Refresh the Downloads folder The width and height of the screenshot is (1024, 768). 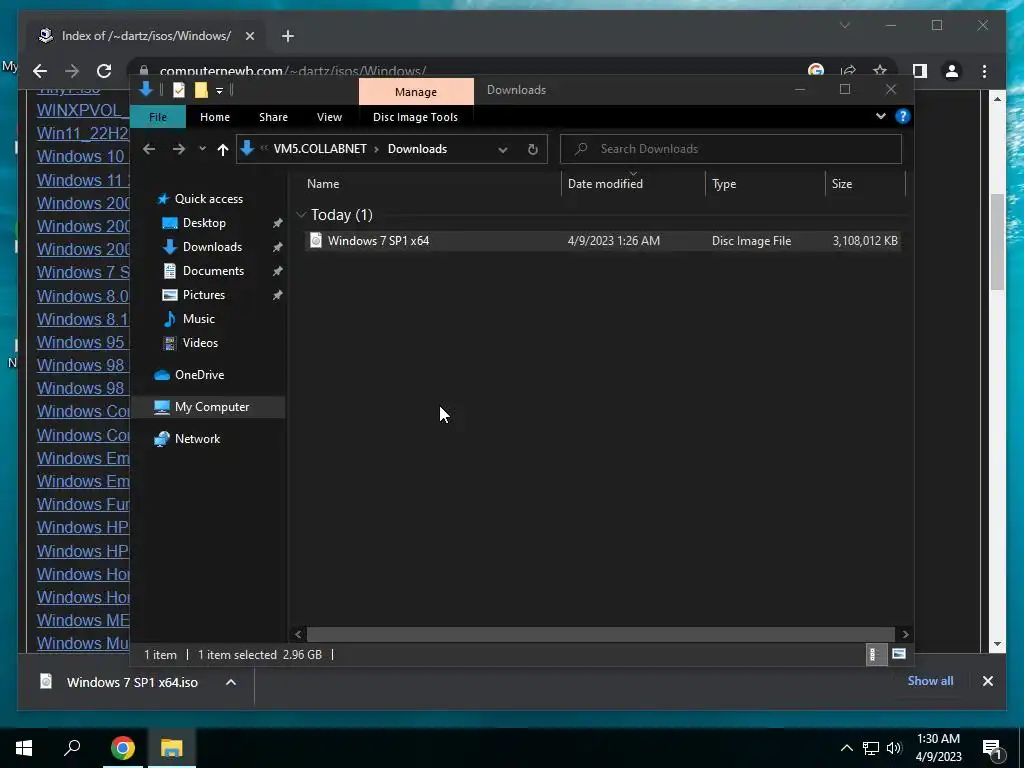532,150
